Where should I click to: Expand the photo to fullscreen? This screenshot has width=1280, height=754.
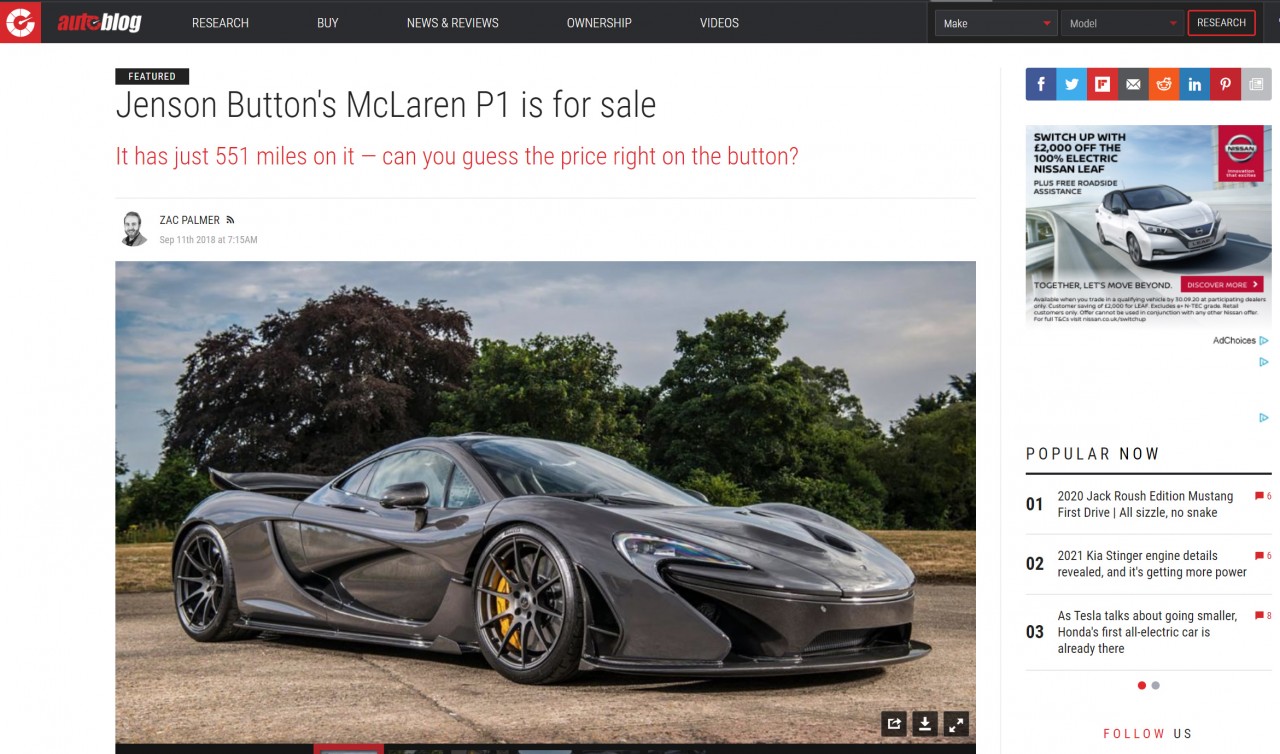pos(956,724)
